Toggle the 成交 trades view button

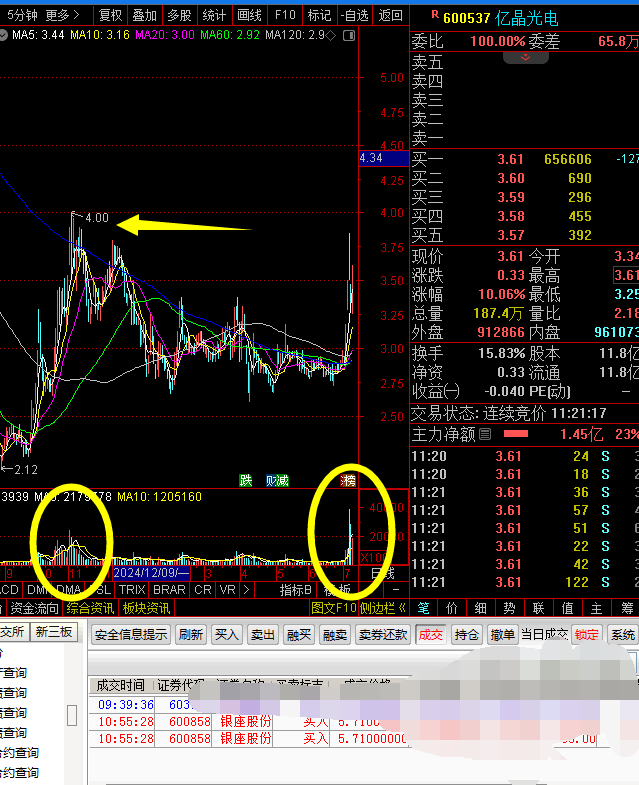coord(431,635)
